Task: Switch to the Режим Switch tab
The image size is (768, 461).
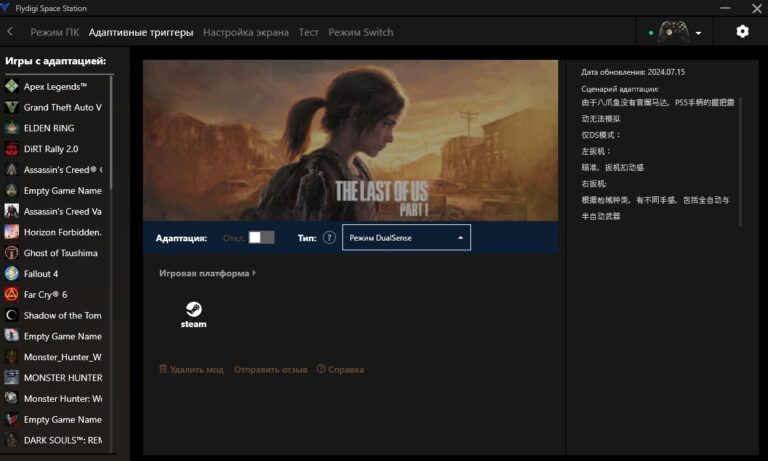Action: (361, 32)
